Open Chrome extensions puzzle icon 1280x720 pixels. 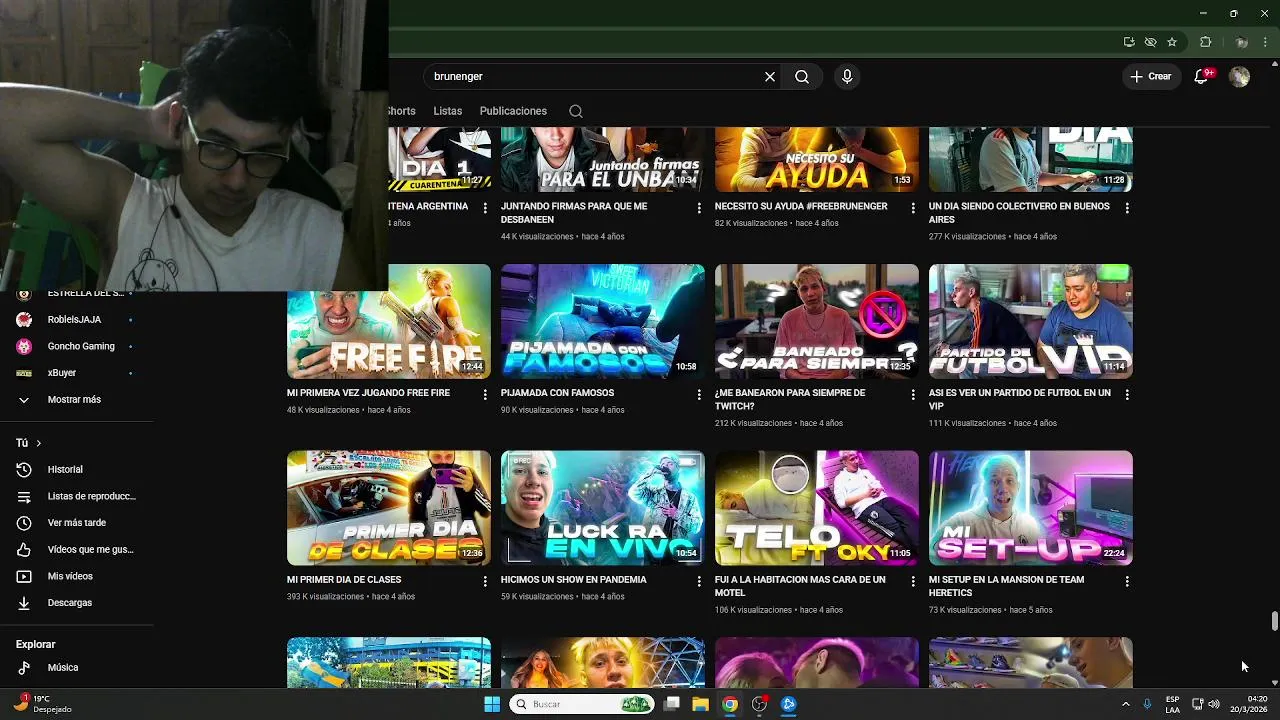[x=1205, y=42]
